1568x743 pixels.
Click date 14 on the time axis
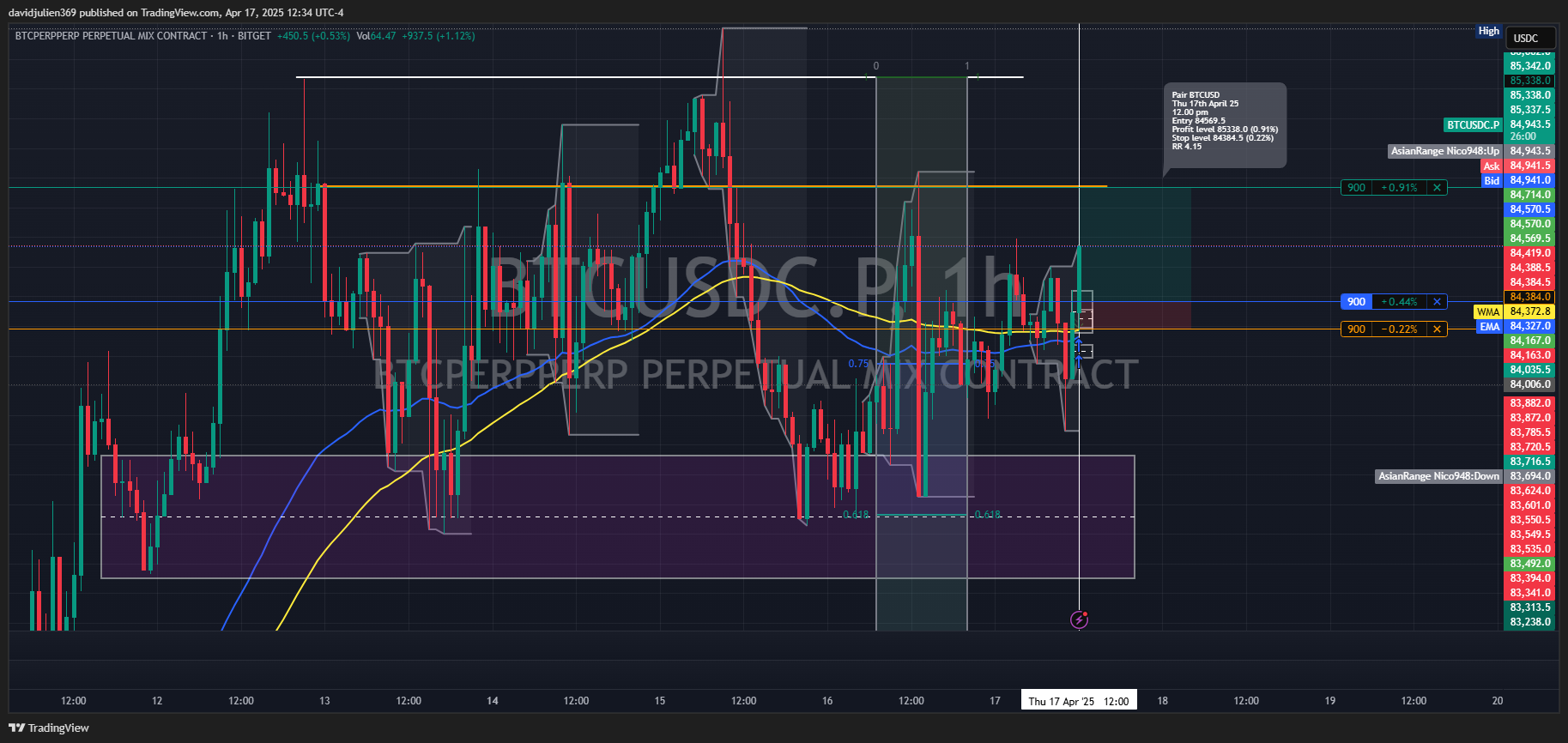[x=493, y=701]
